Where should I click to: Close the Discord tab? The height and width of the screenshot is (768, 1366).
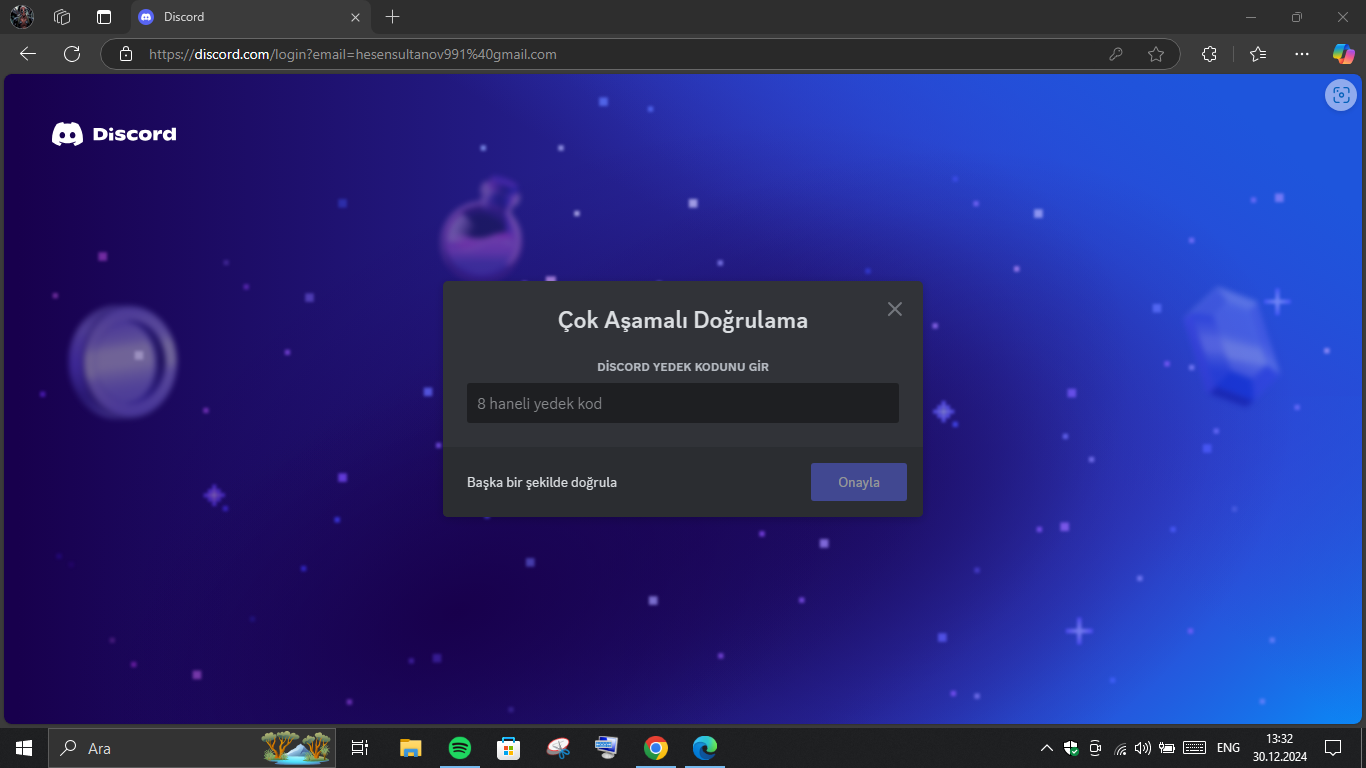[355, 17]
